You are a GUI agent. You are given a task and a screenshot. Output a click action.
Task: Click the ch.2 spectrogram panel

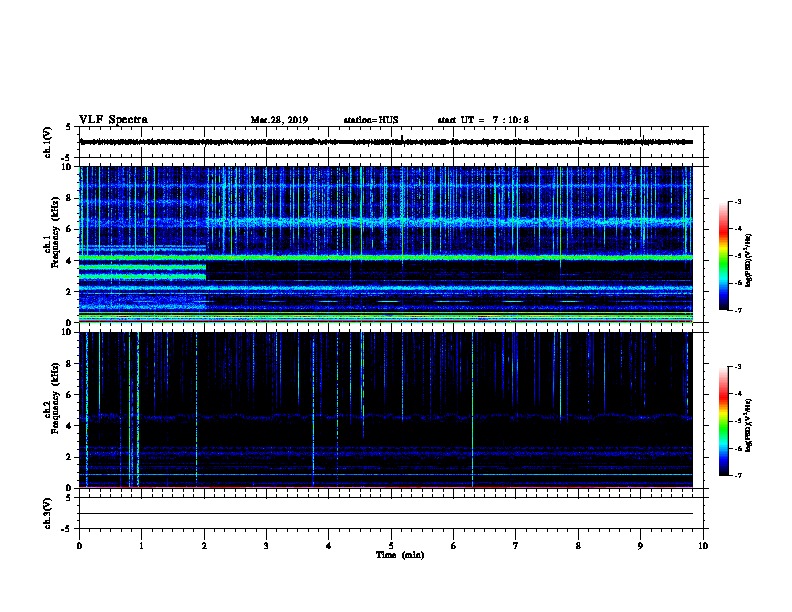(386, 410)
